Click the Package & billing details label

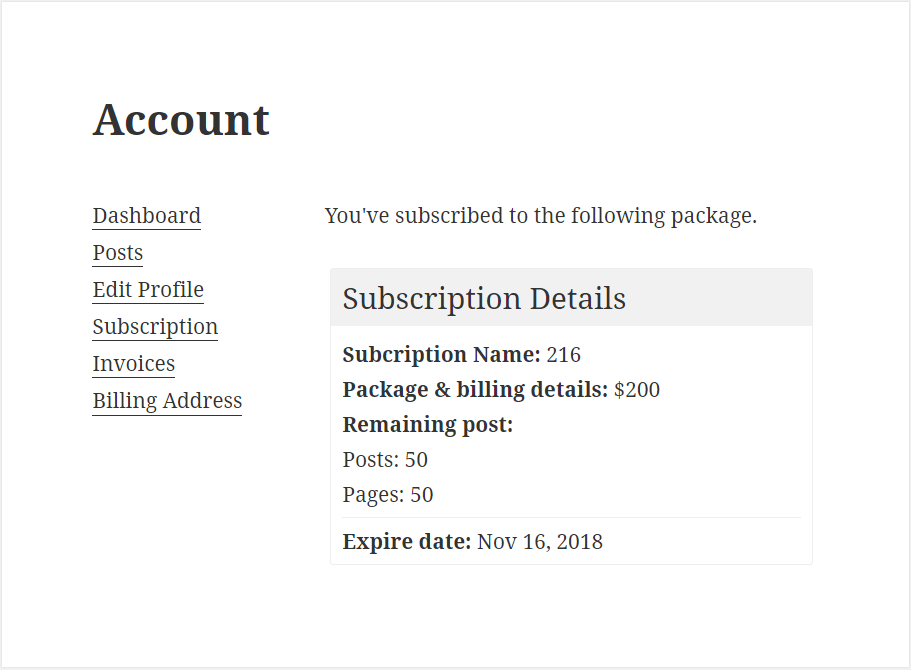pyautogui.click(x=475, y=390)
